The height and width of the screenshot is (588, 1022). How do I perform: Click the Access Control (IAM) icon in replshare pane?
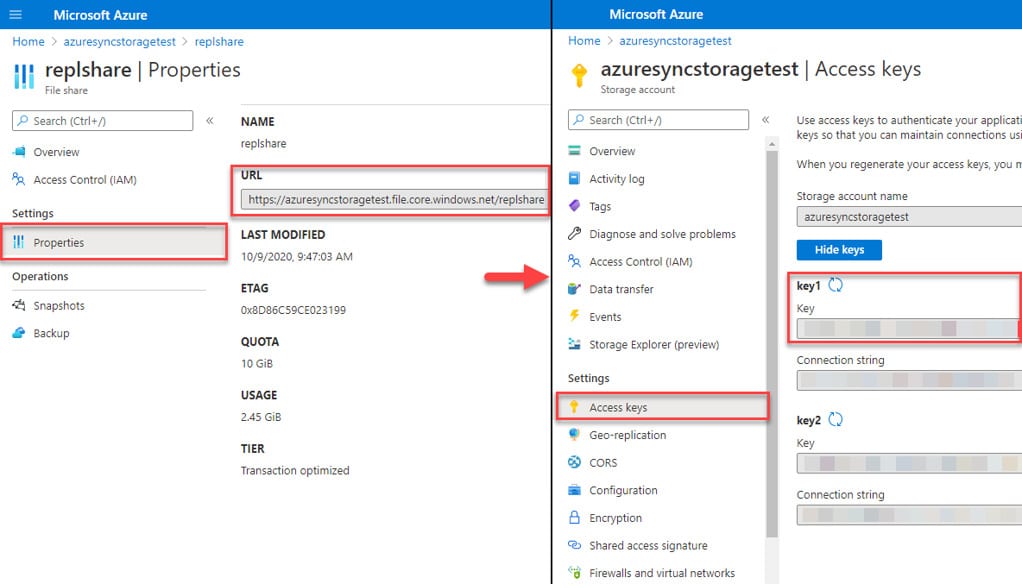point(19,179)
